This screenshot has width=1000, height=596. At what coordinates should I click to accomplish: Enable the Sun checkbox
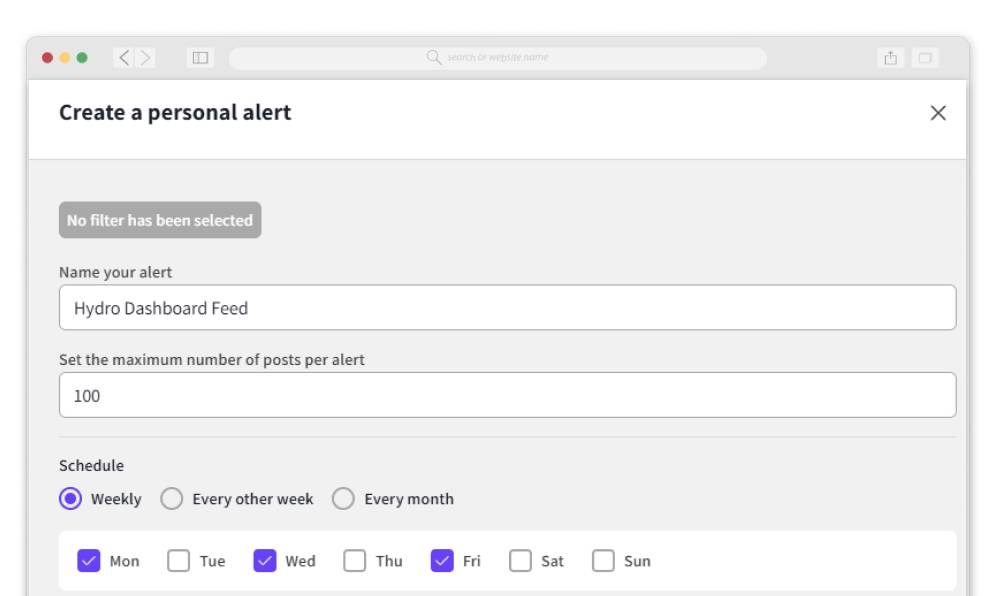click(x=604, y=561)
